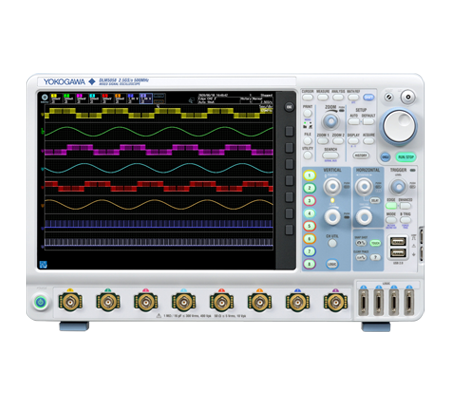
Task: Push the round blue key beside RUN/STOP
Action: click(x=385, y=157)
